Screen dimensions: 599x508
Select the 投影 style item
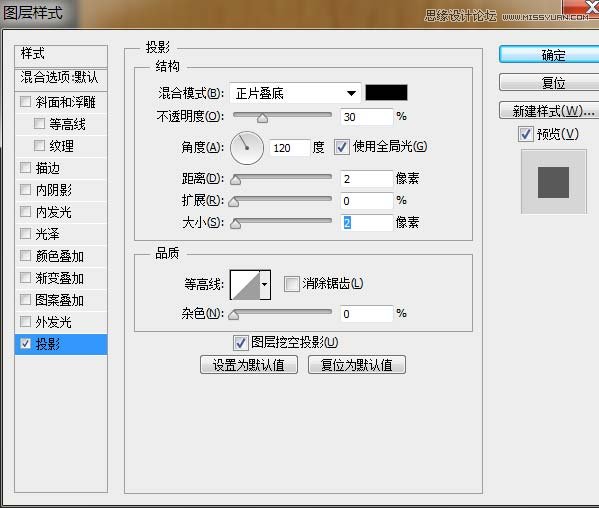[x=61, y=344]
